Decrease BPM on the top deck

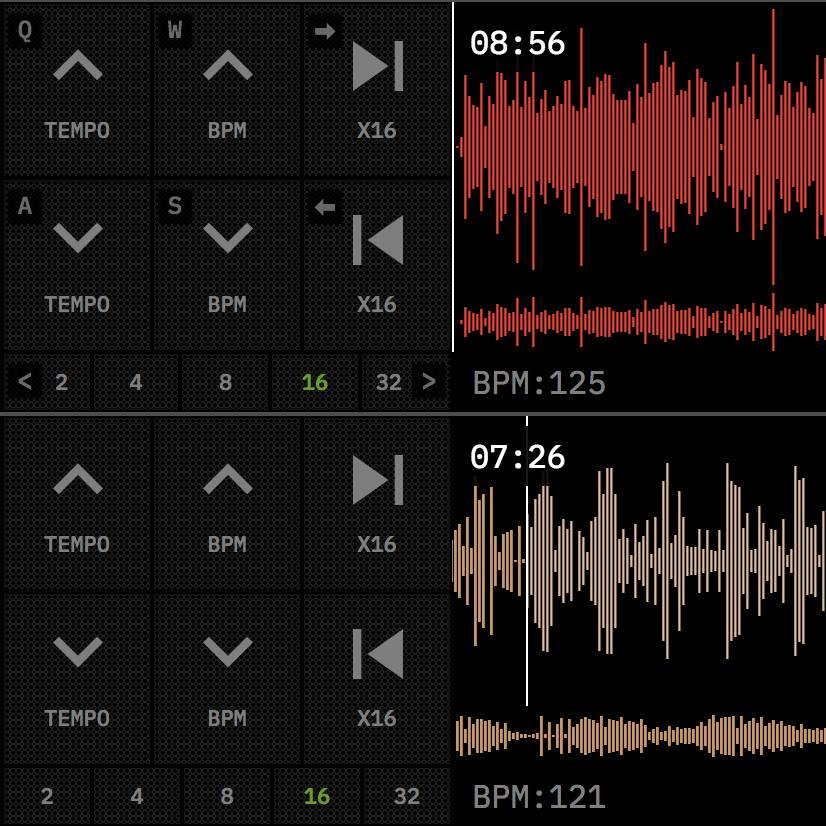[227, 265]
